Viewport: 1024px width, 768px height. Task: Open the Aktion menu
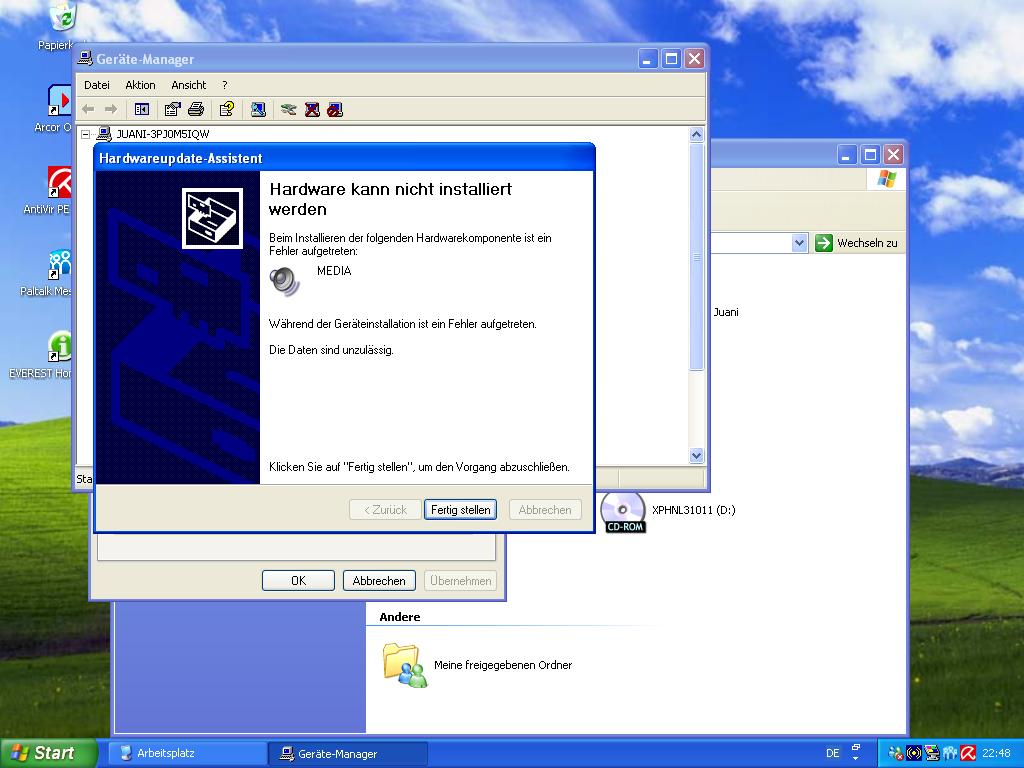click(140, 85)
